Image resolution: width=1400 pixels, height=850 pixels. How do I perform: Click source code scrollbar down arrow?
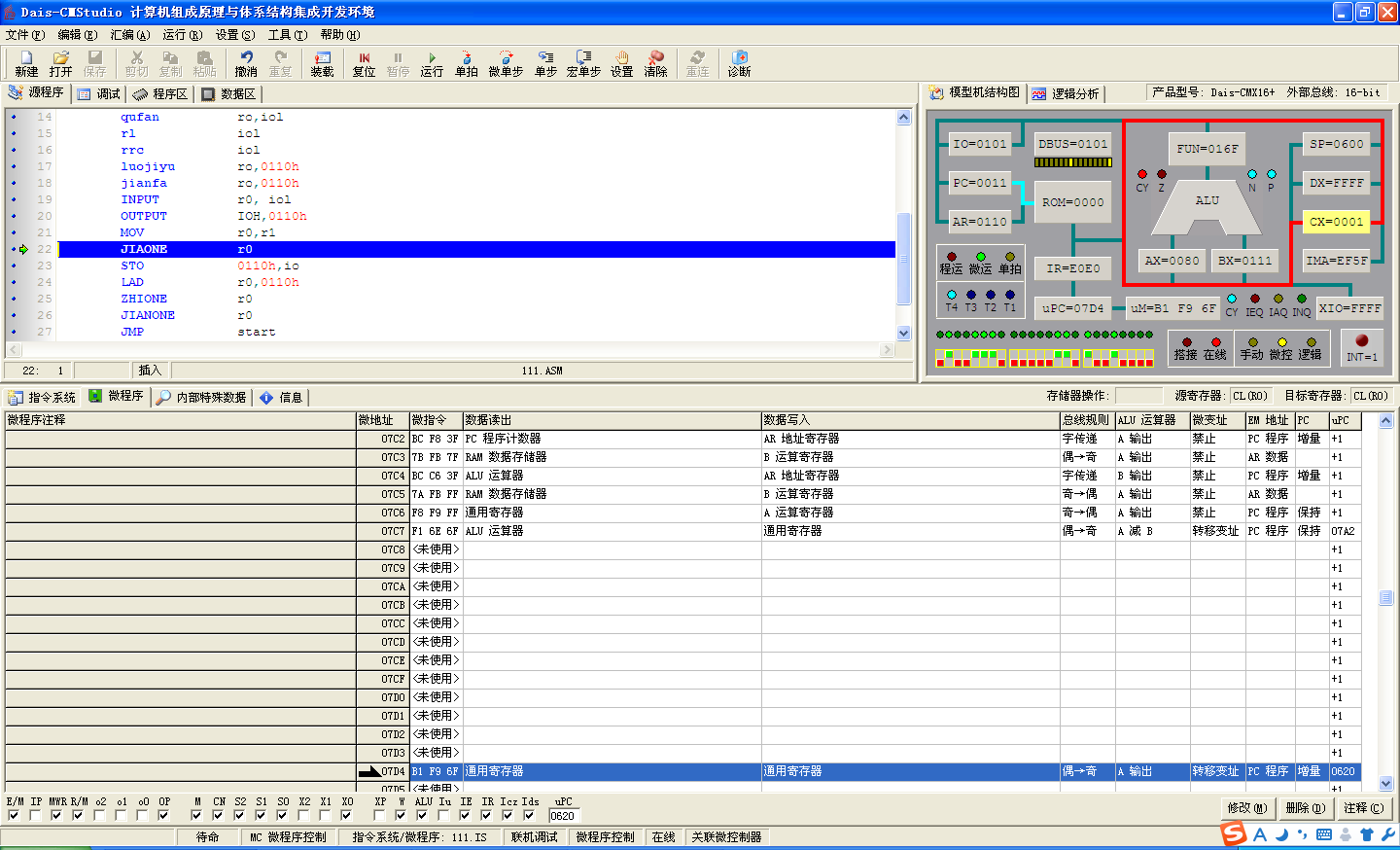click(903, 333)
